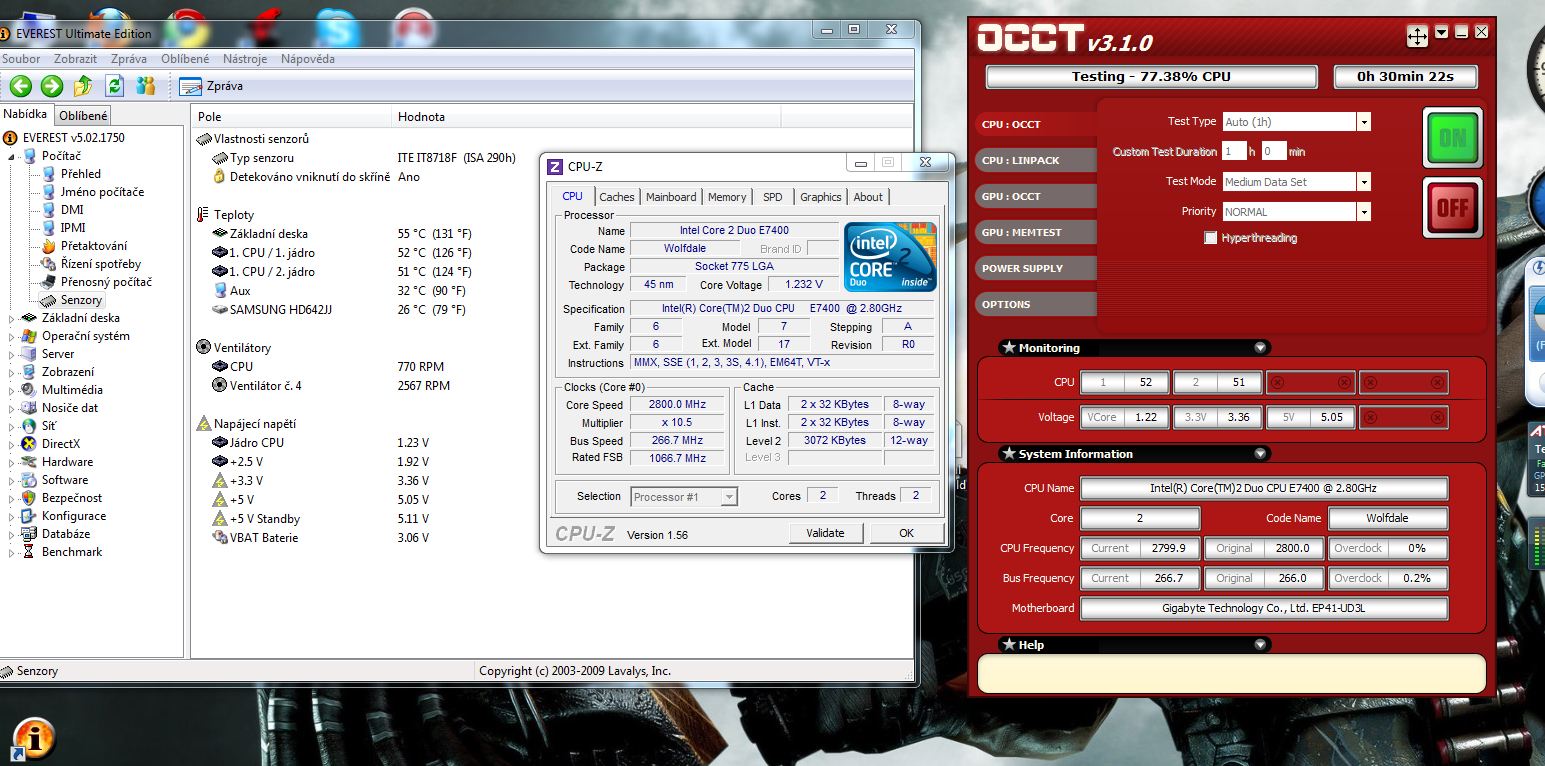This screenshot has height=766, width=1545.
Task: Open the Priority dropdown in OCCT
Action: (x=1363, y=212)
